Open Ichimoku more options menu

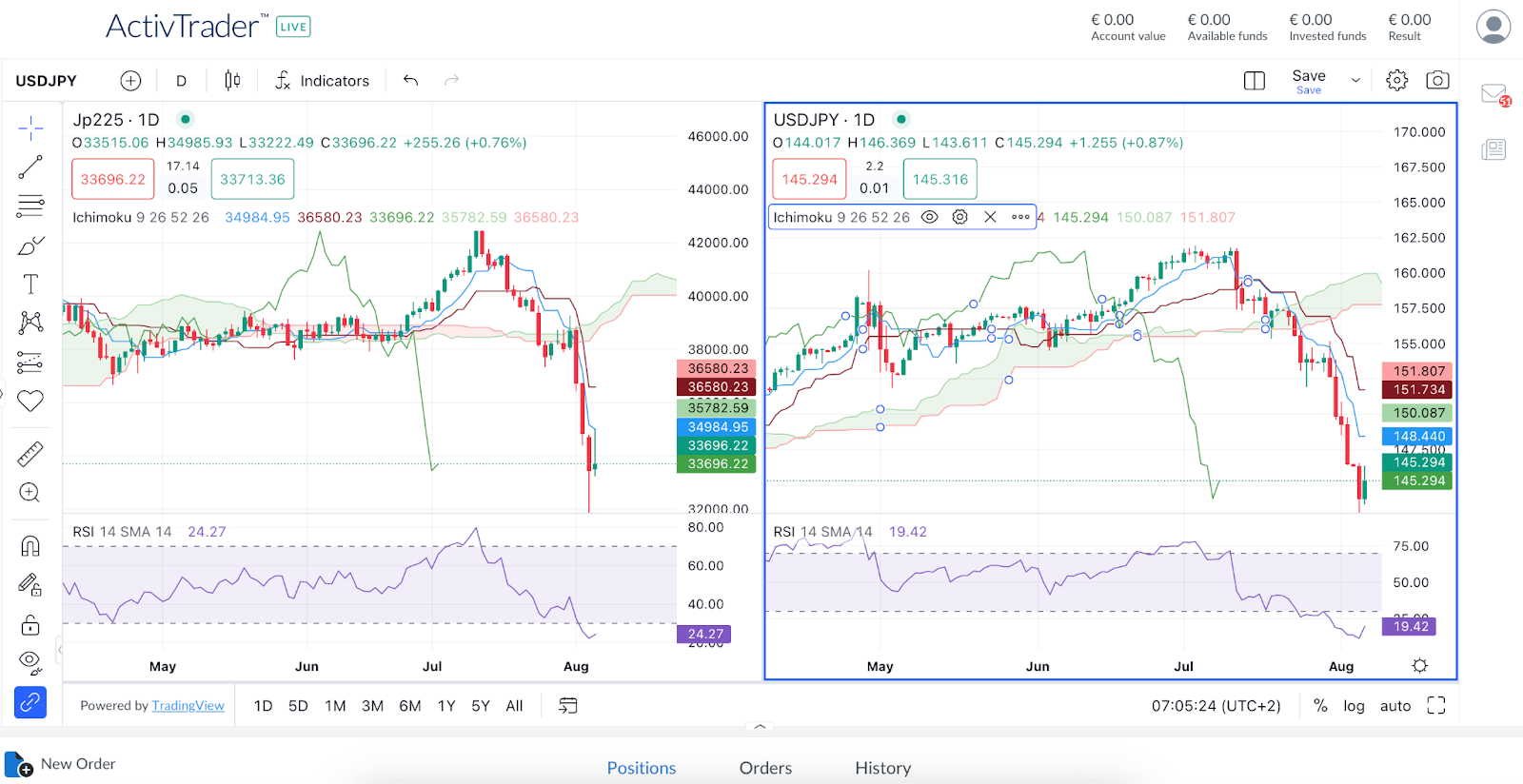coord(1020,217)
